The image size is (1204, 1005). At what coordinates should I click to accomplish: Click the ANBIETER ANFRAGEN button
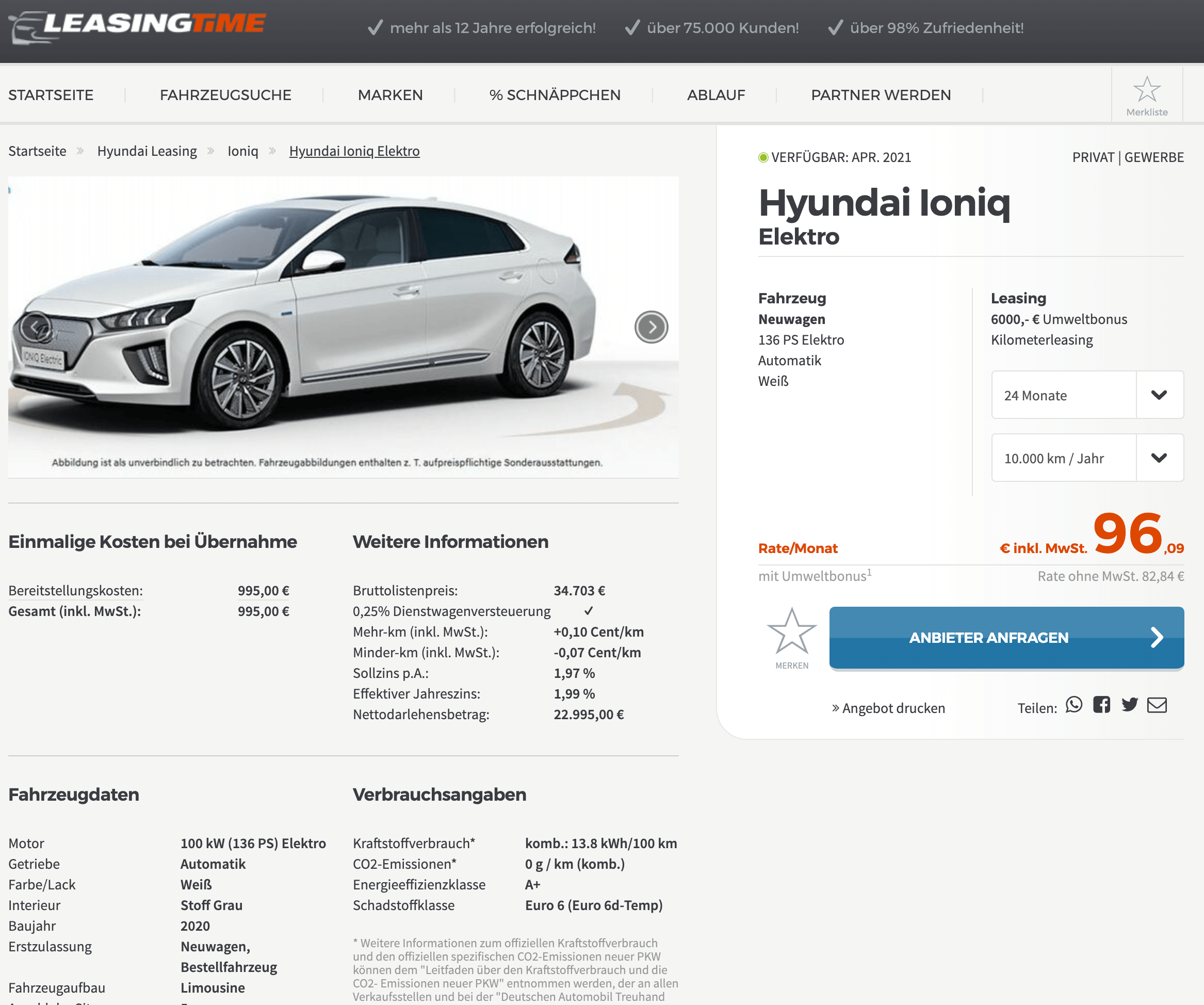coord(1006,638)
